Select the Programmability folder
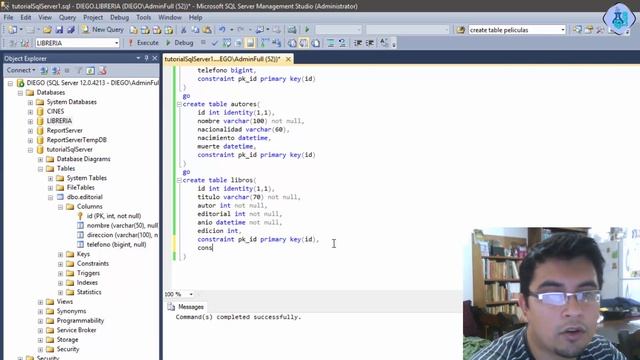Viewport: 640px width, 360px height. tap(80, 320)
